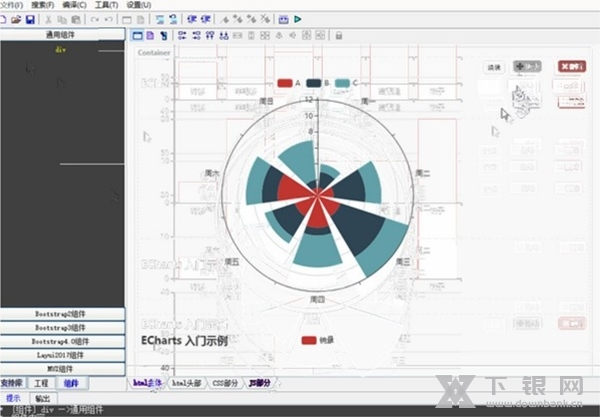The width and height of the screenshot is (600, 417).
Task: Click the ECharts 入门示例 title
Action: [184, 340]
